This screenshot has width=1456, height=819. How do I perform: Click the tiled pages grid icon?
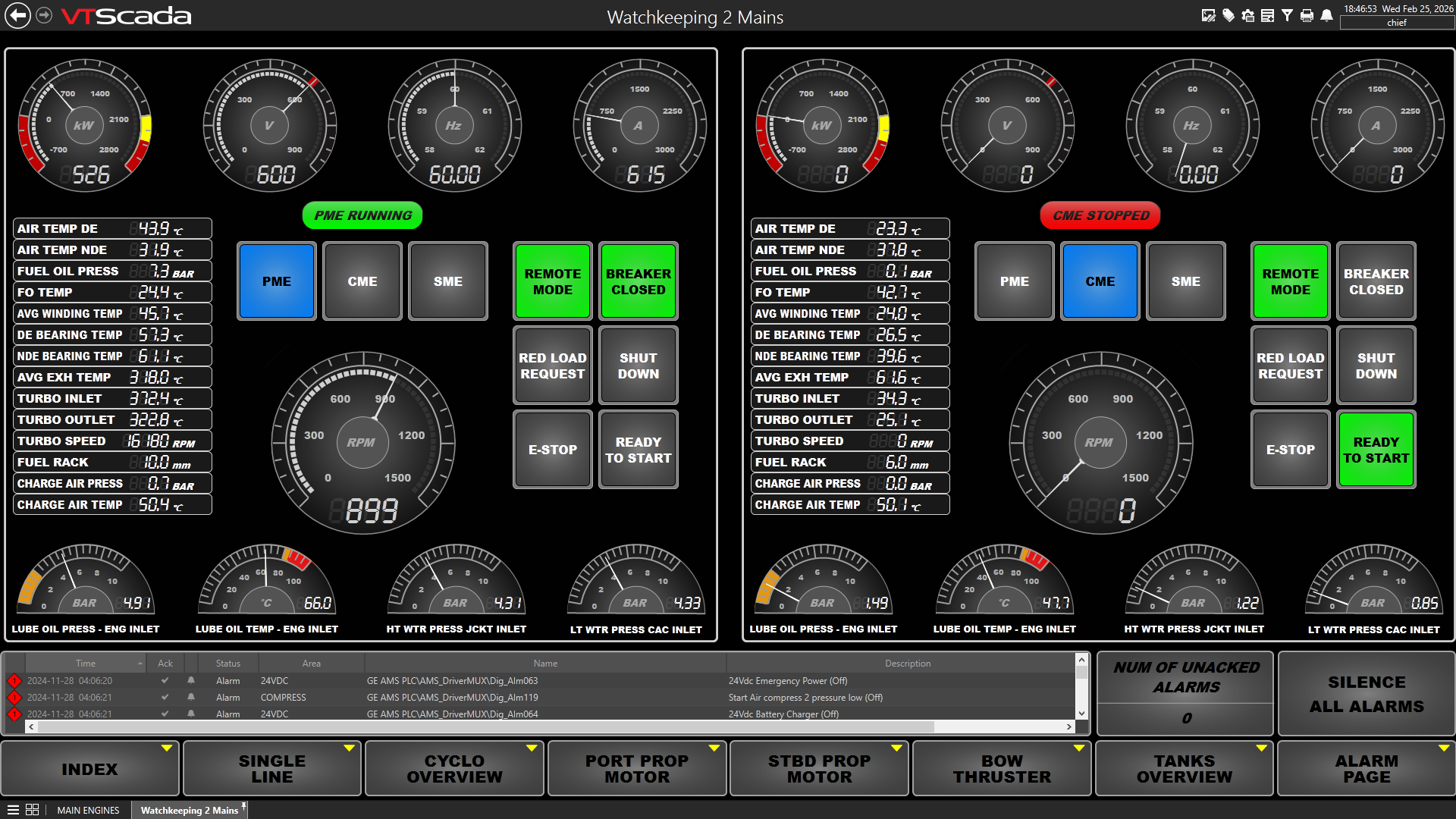coord(33,810)
